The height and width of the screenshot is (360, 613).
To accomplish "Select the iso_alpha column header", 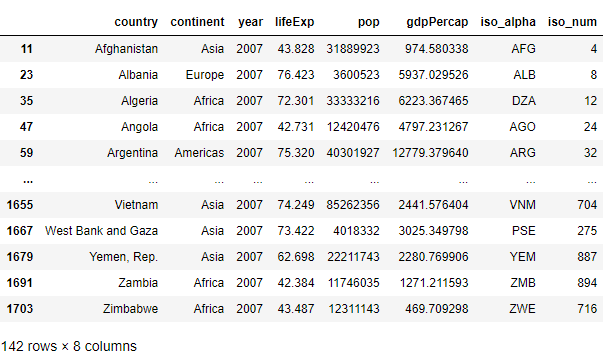I will pos(508,22).
